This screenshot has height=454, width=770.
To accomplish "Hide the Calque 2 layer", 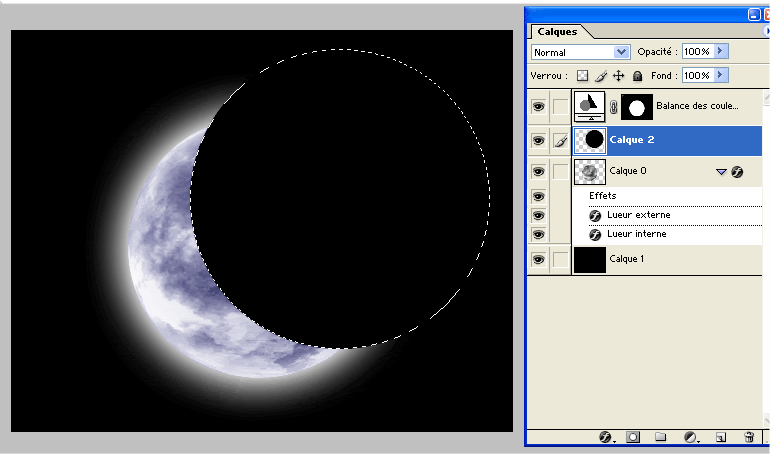I will (538, 141).
